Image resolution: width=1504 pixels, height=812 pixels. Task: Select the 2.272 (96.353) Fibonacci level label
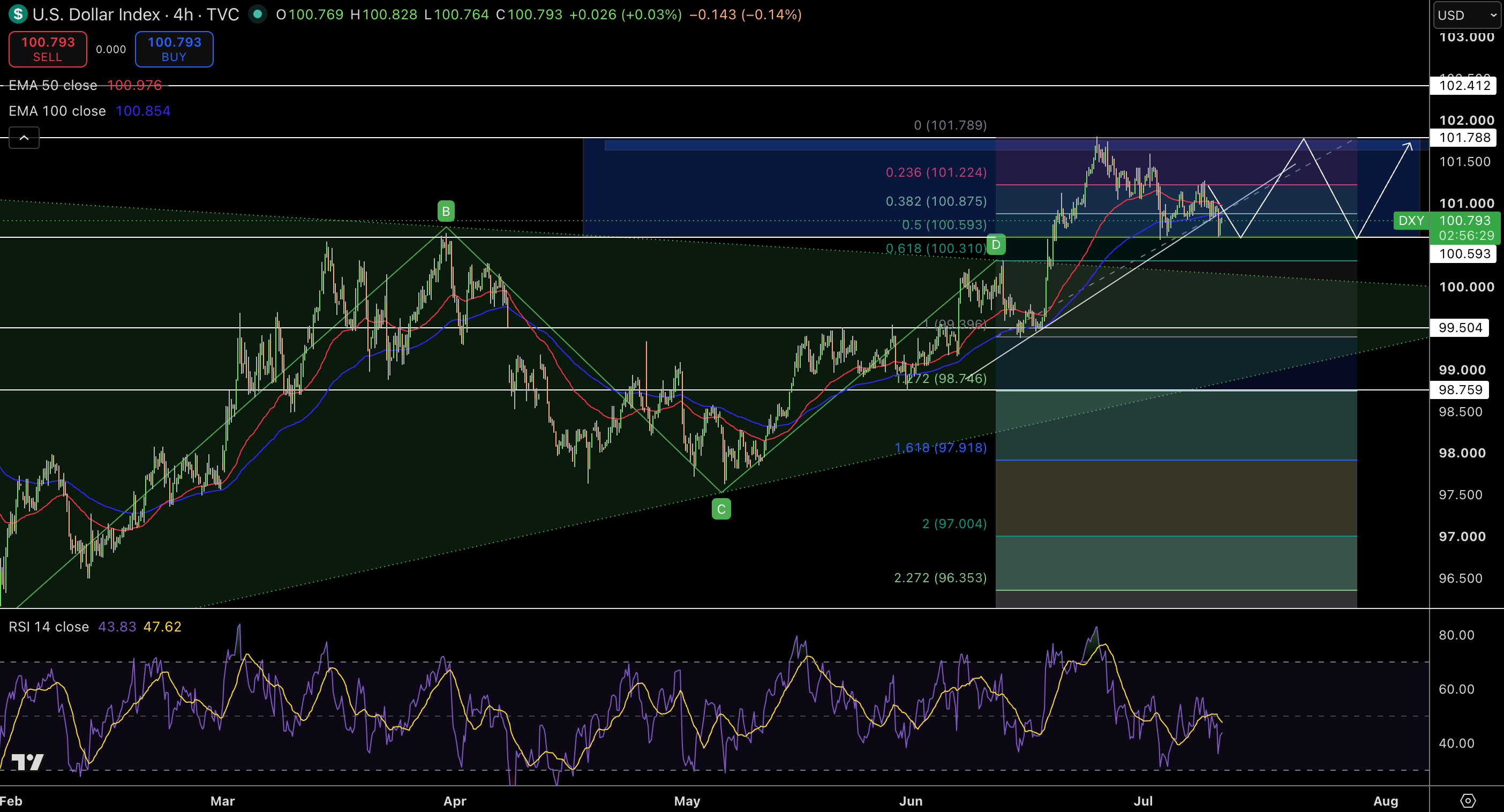[x=941, y=577]
